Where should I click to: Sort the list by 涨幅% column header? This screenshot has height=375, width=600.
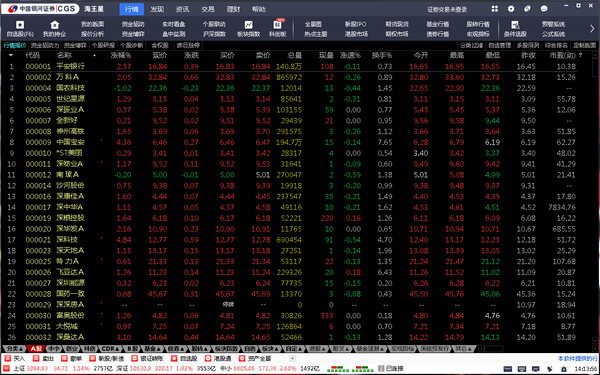tap(121, 55)
